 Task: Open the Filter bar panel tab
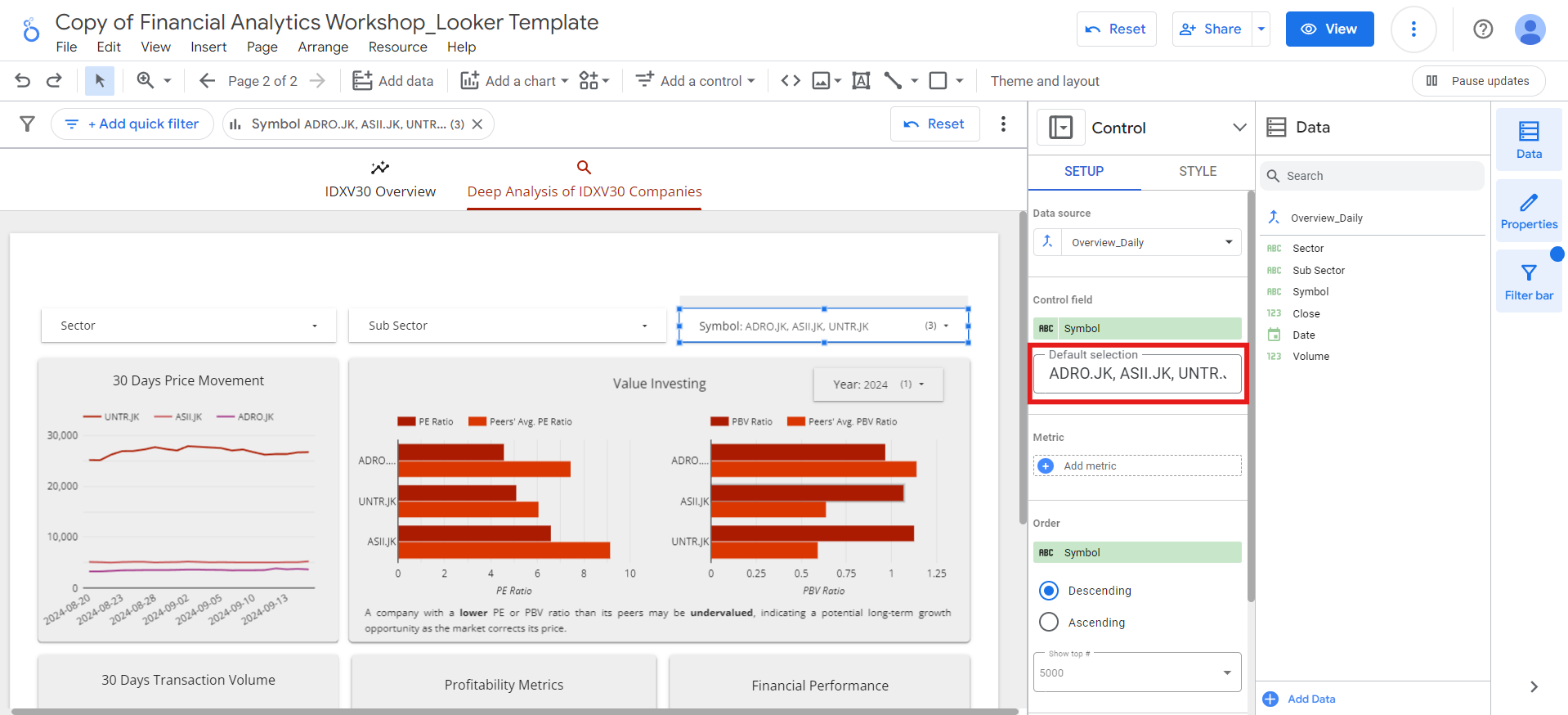coord(1529,281)
